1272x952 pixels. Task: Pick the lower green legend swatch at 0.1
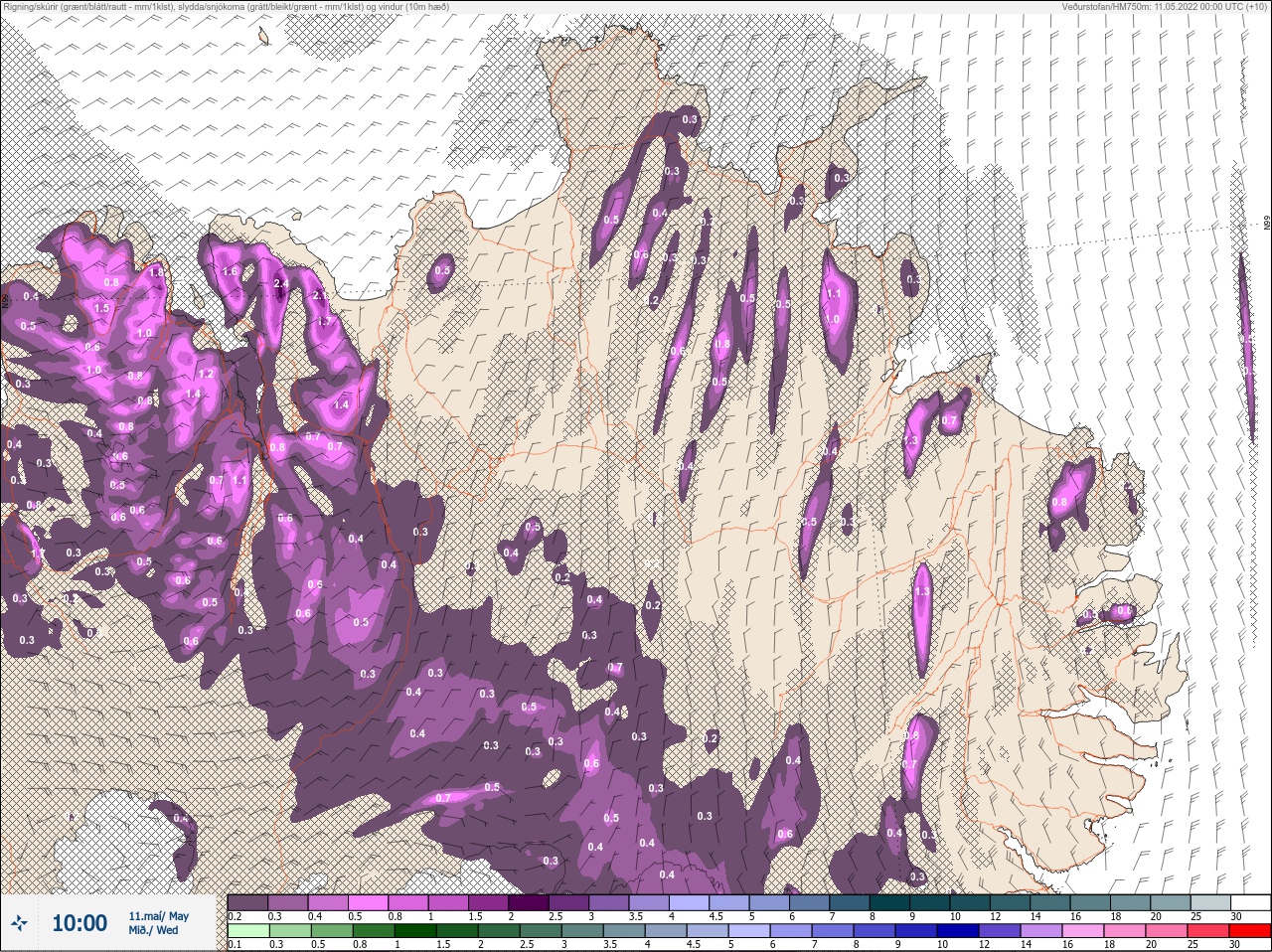247,931
